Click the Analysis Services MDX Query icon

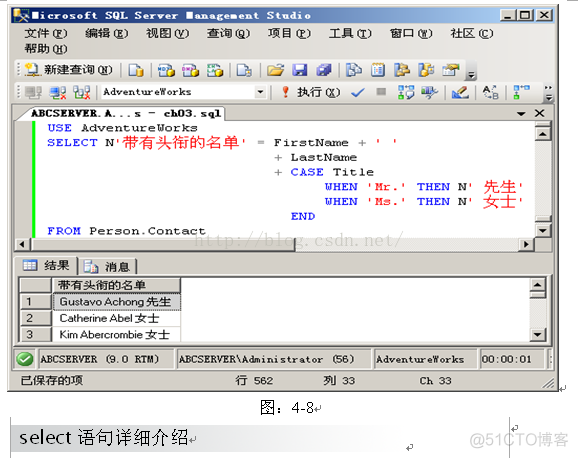coord(166,70)
